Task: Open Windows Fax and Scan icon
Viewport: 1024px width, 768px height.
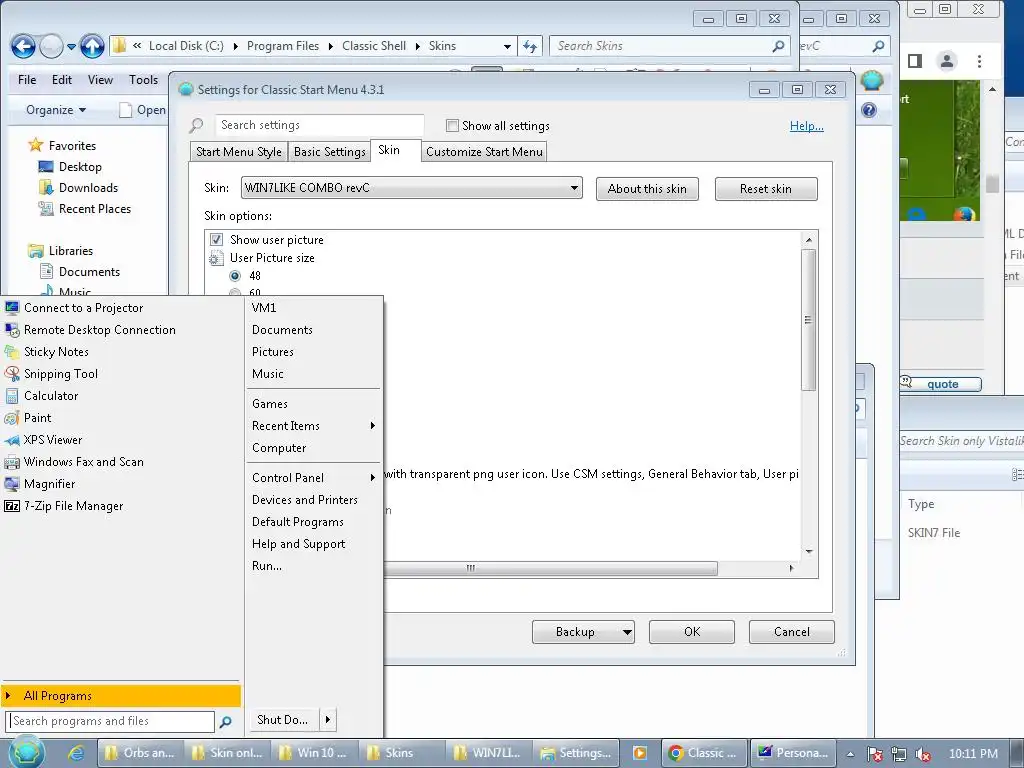Action: 12,462
